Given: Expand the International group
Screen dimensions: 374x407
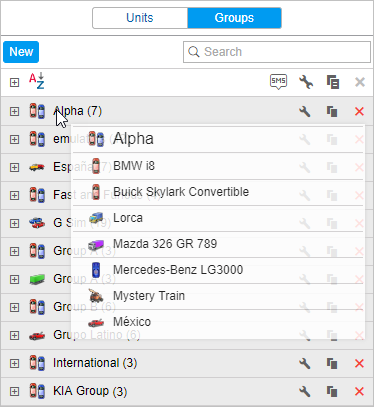Looking at the screenshot, I should click(14, 363).
